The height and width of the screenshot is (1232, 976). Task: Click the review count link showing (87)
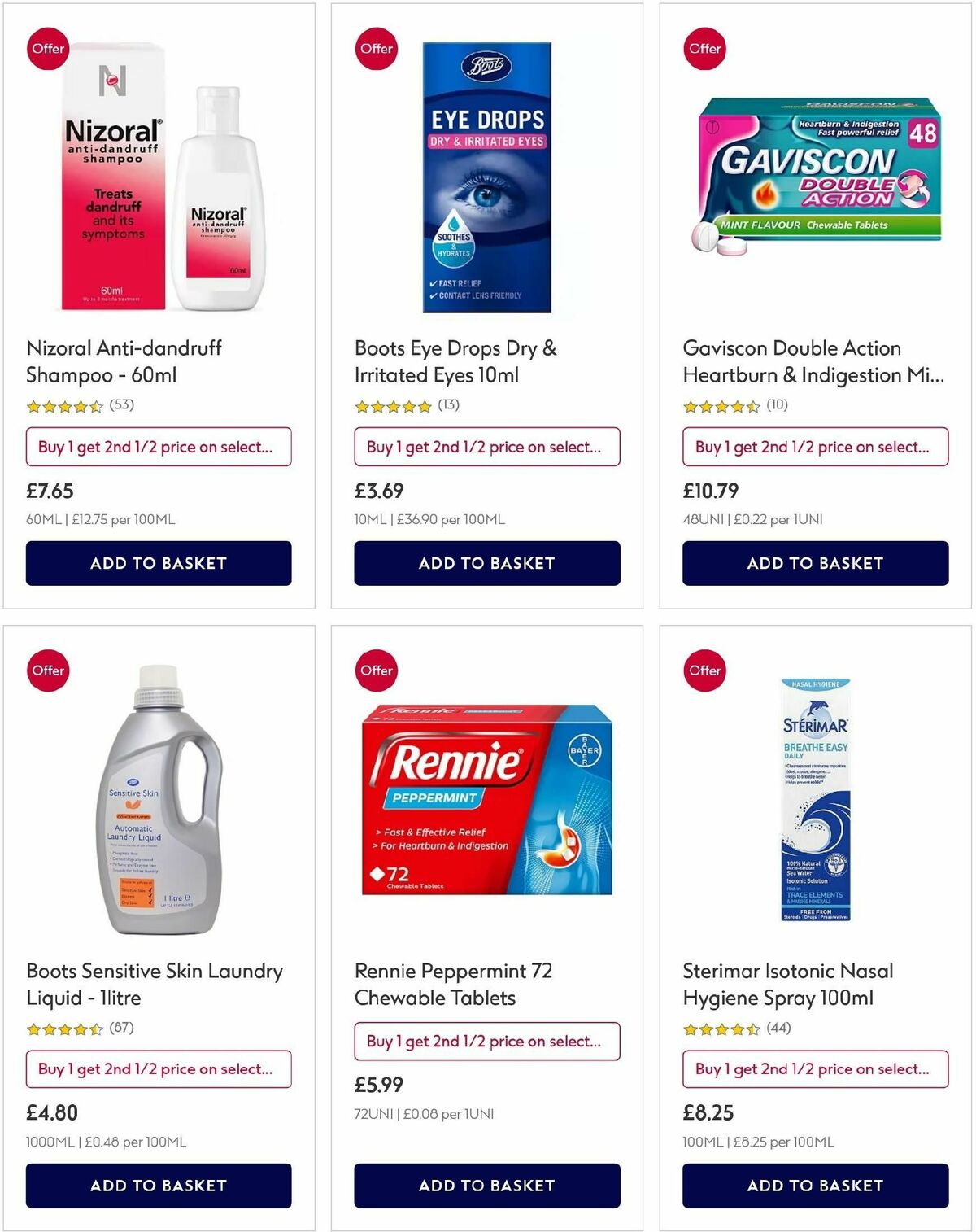click(121, 1028)
